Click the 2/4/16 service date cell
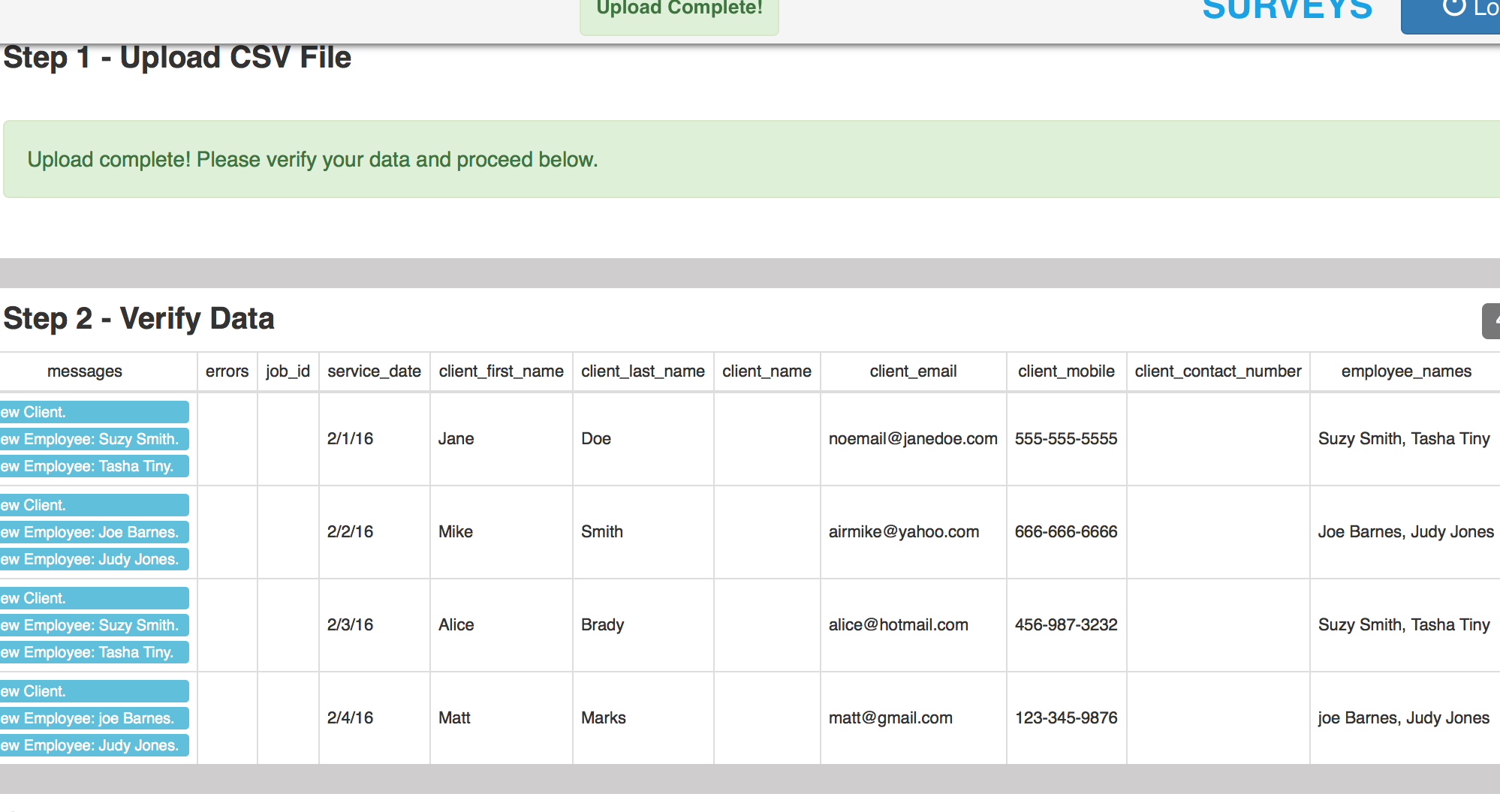Image resolution: width=1500 pixels, height=812 pixels. coord(351,718)
